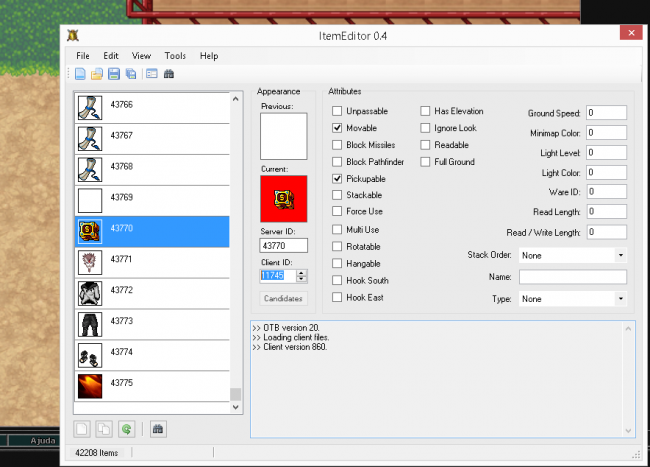This screenshot has width=650, height=467.
Task: Select item 43771 in the list
Action: click(x=152, y=262)
